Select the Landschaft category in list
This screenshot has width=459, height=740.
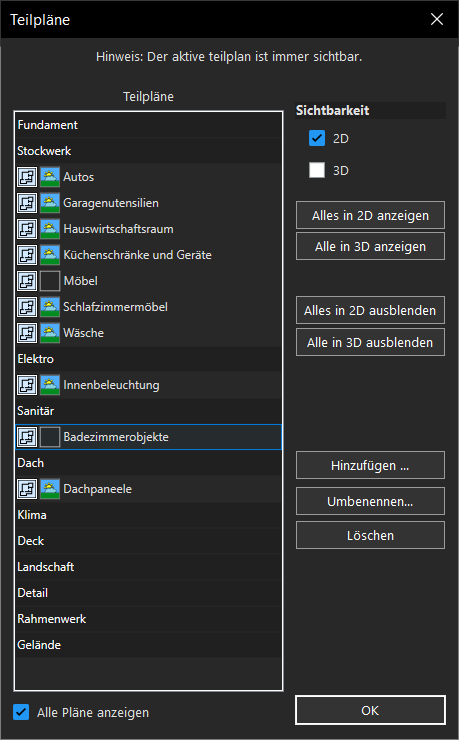[x=149, y=567]
